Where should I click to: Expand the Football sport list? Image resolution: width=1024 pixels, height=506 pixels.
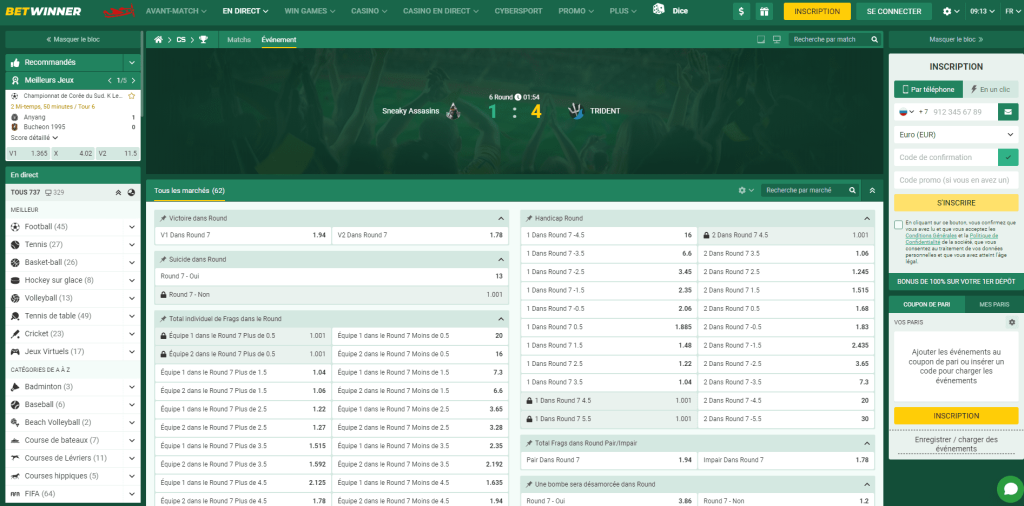coord(132,227)
